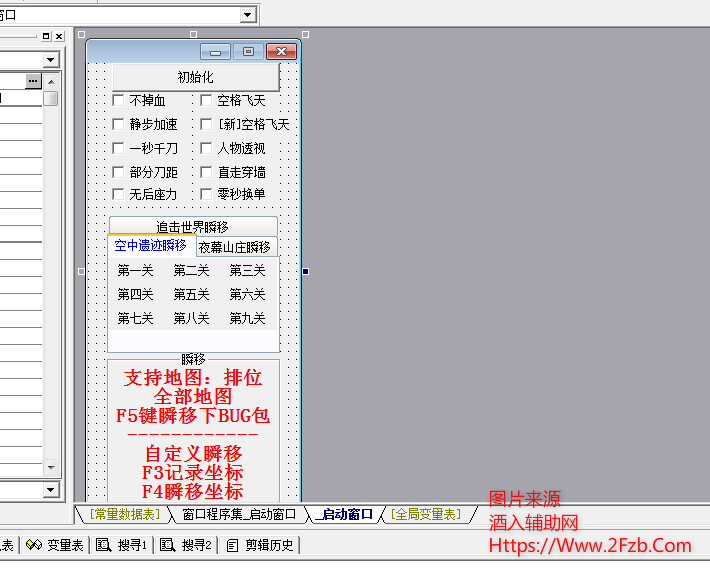Open the left panel component dropdown
This screenshot has width=710, height=573.
point(50,60)
